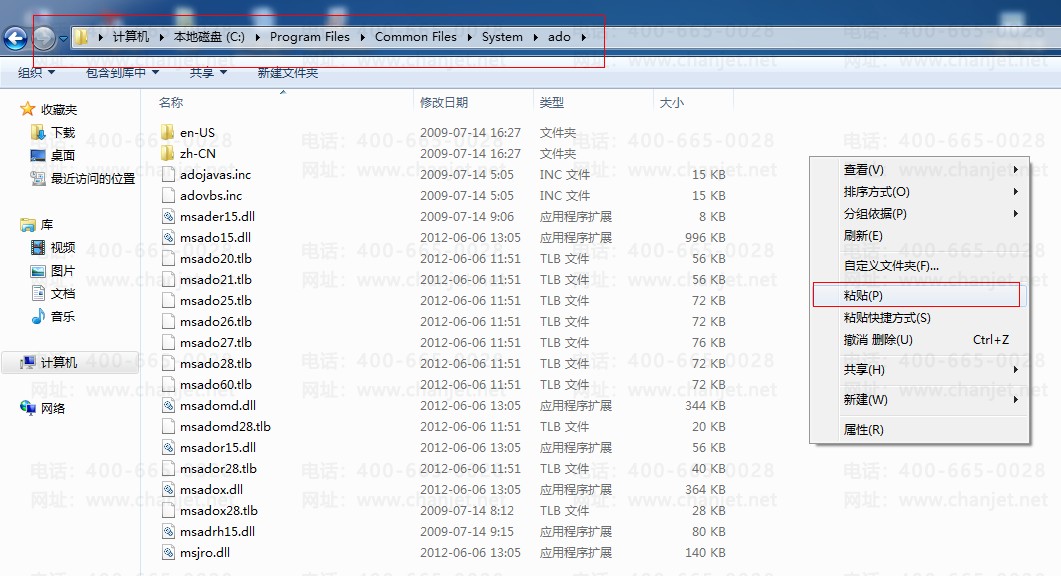Select Program Files breadcrumb segment
1061x576 pixels.
point(309,37)
